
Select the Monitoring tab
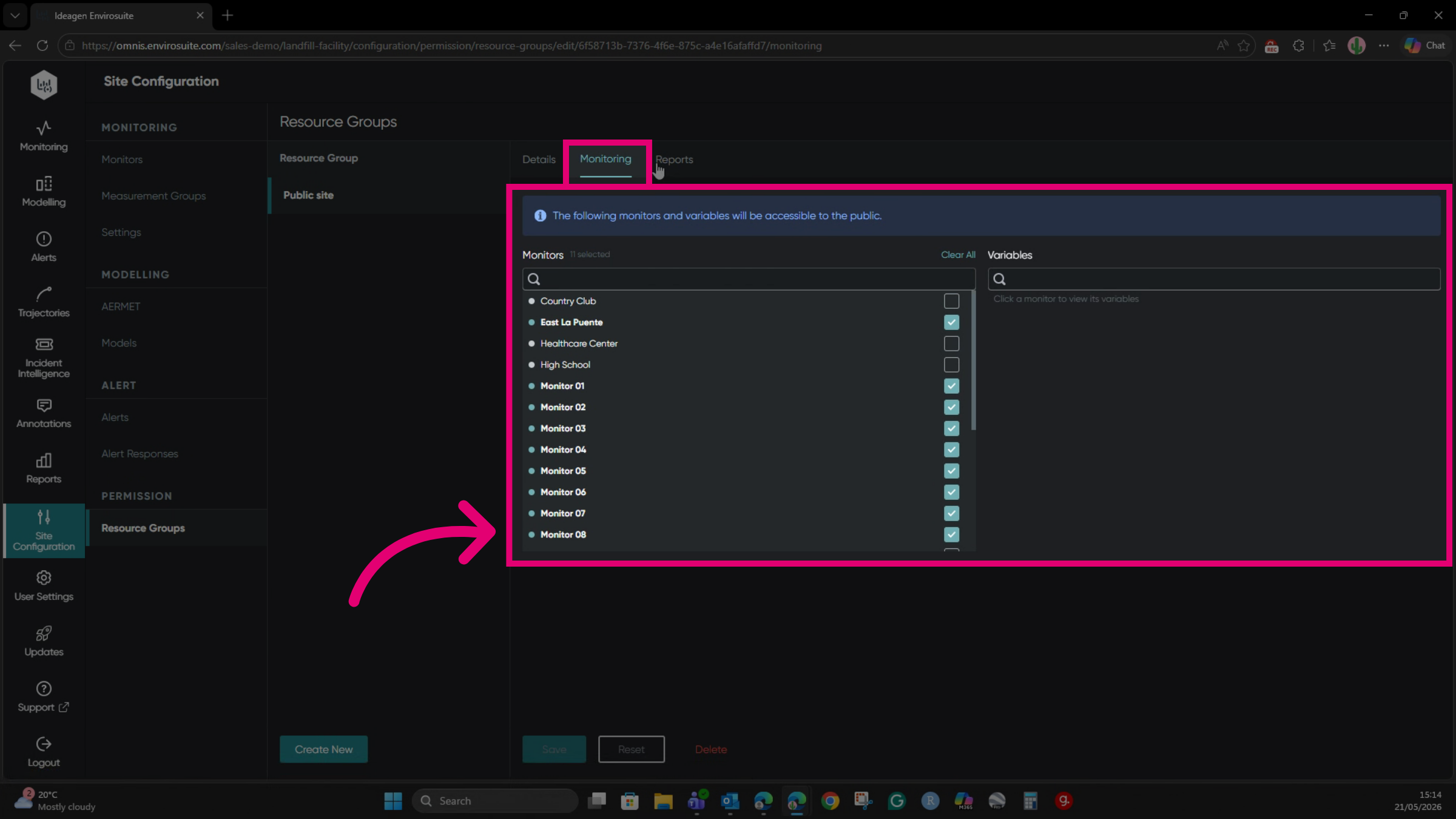[605, 159]
